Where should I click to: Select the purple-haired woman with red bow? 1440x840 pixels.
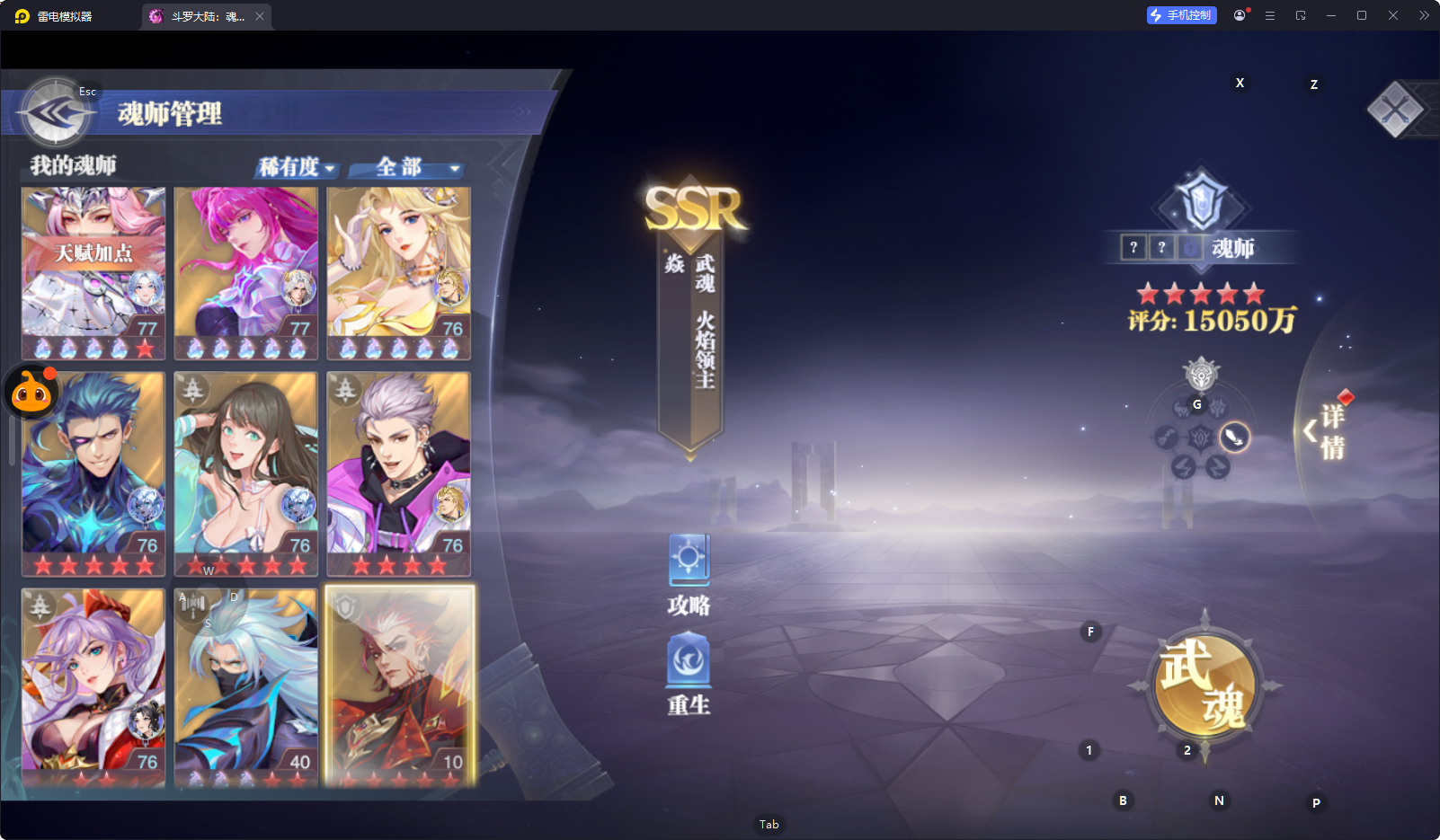(x=93, y=688)
